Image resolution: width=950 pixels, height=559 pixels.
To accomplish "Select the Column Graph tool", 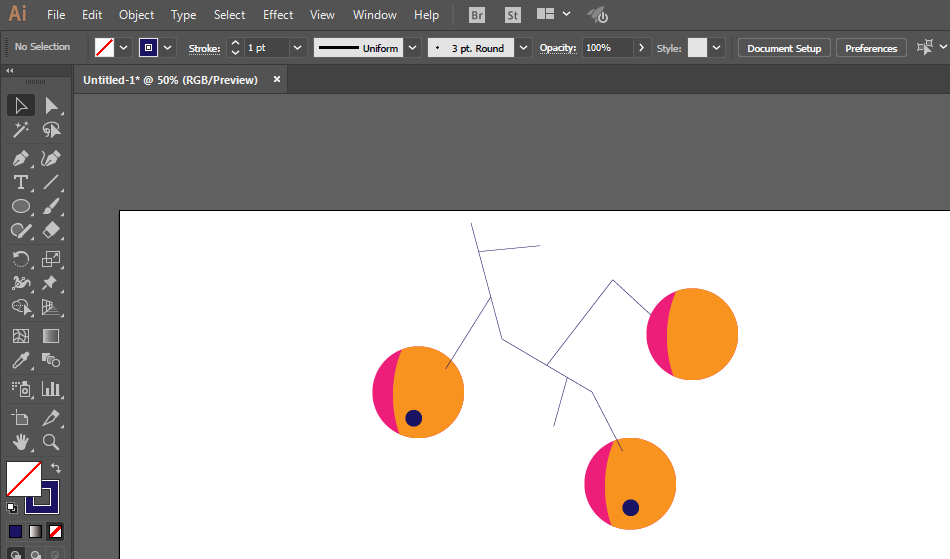I will 51,389.
